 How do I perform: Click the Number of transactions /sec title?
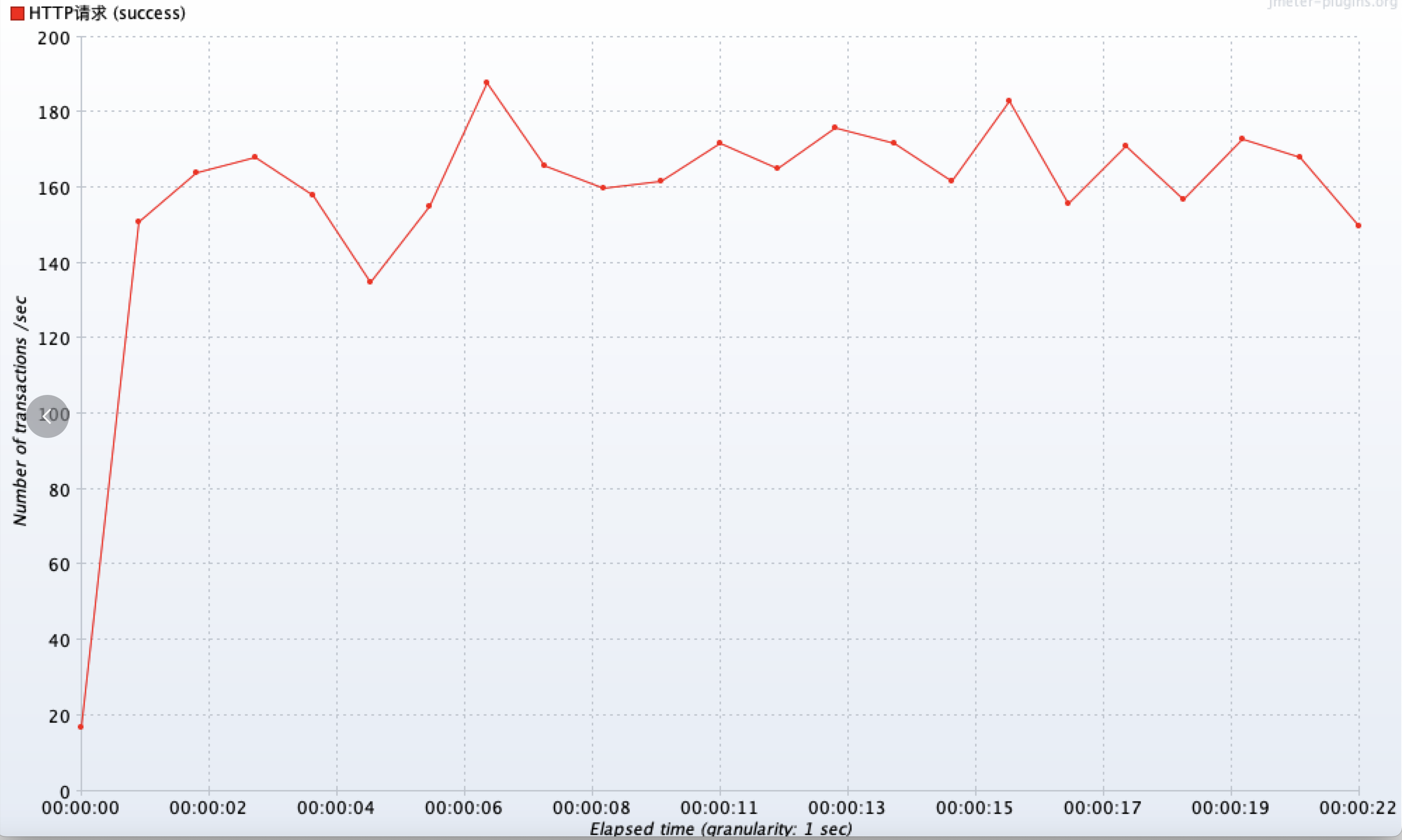[20, 411]
